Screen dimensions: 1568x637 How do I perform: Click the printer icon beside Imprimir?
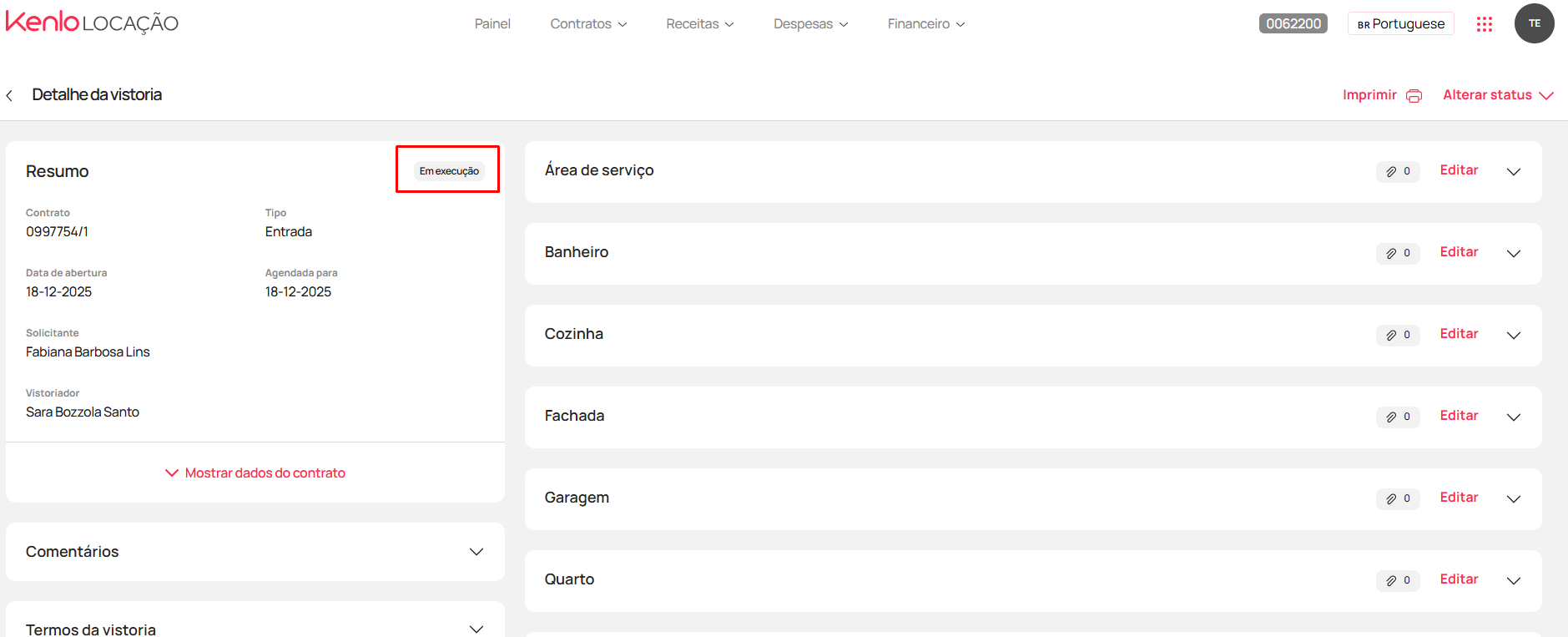tap(1414, 96)
